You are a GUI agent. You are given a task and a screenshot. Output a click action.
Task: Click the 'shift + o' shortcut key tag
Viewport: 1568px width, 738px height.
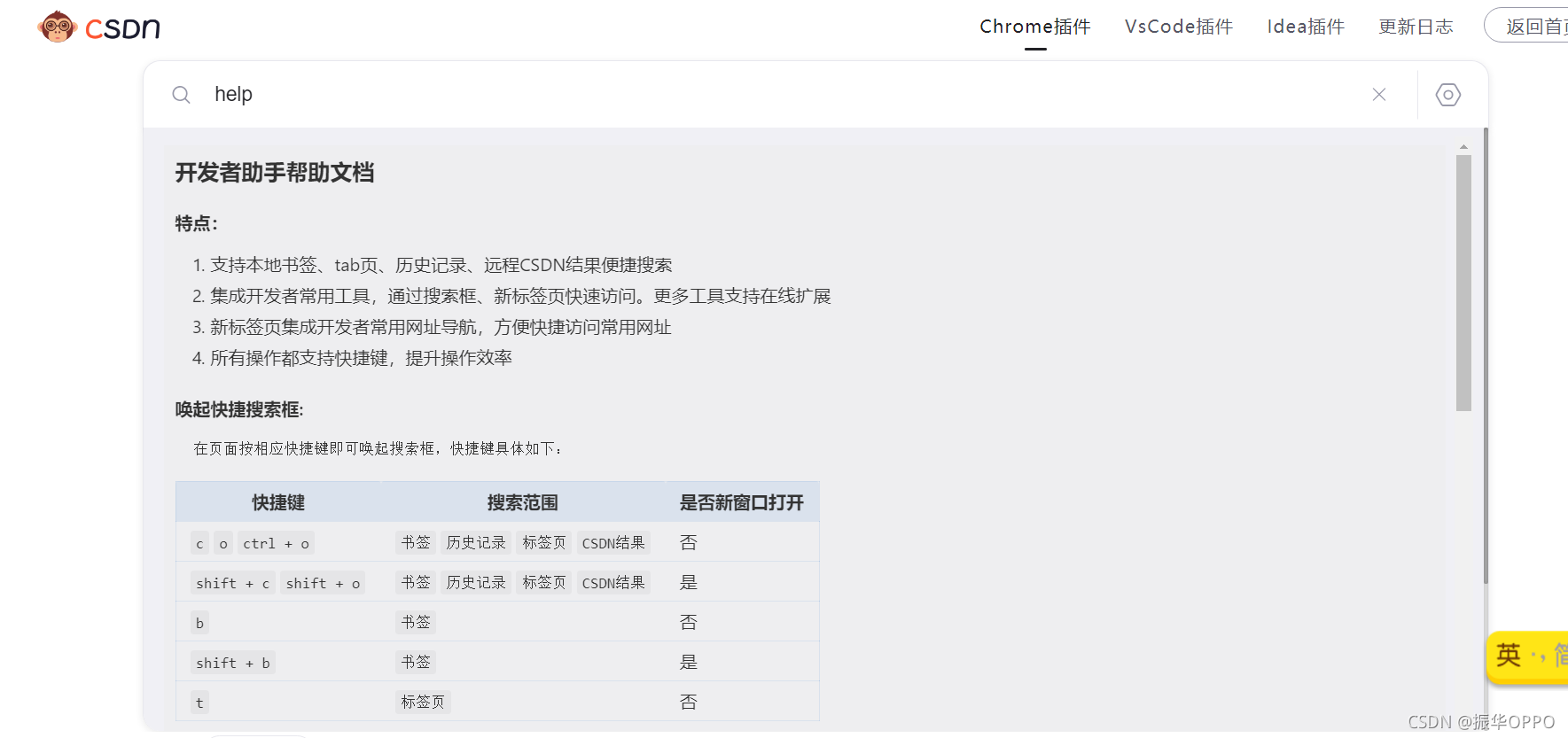tap(323, 583)
